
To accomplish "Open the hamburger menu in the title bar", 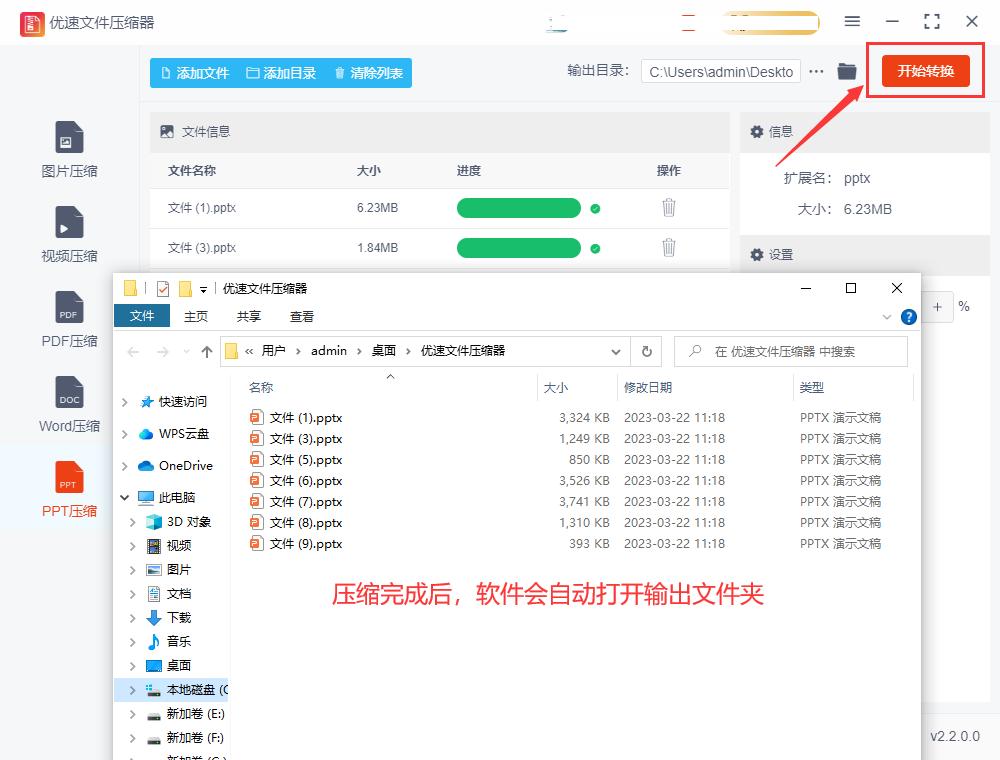I will (852, 21).
